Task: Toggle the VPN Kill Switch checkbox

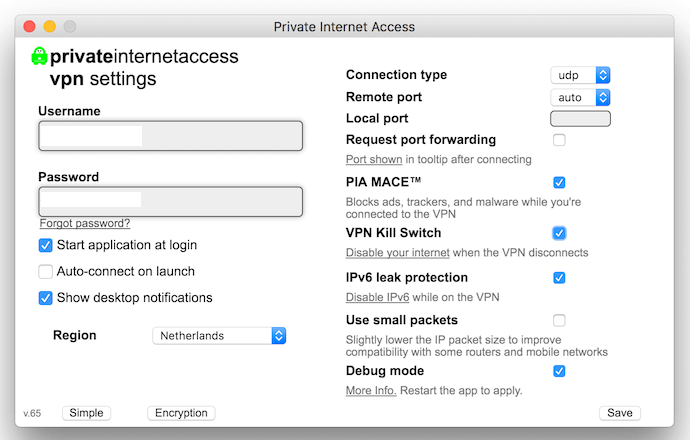Action: point(559,233)
